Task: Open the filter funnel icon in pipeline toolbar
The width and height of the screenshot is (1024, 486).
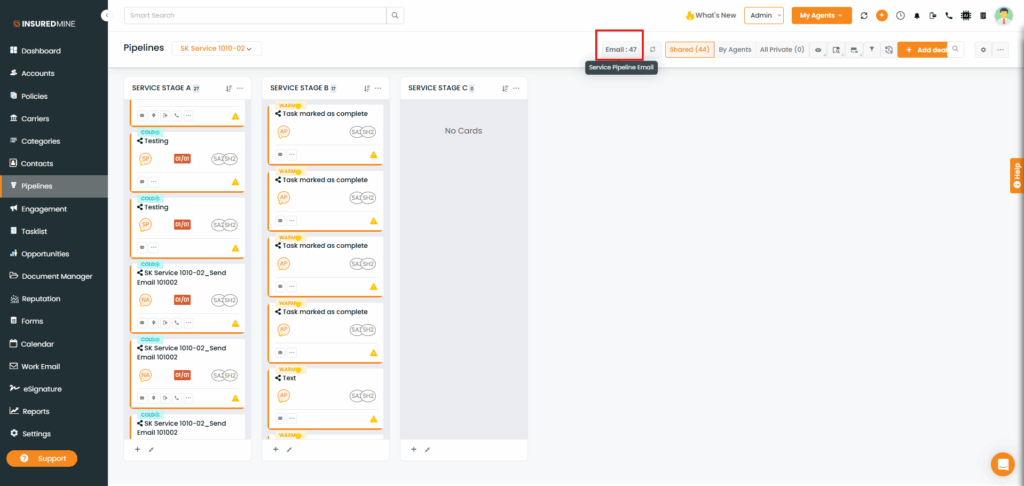Action: (x=871, y=49)
